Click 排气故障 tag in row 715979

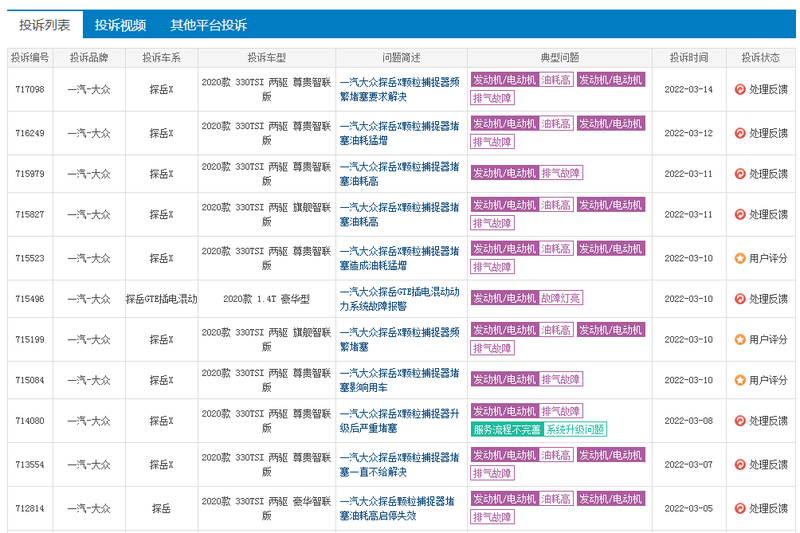[561, 173]
